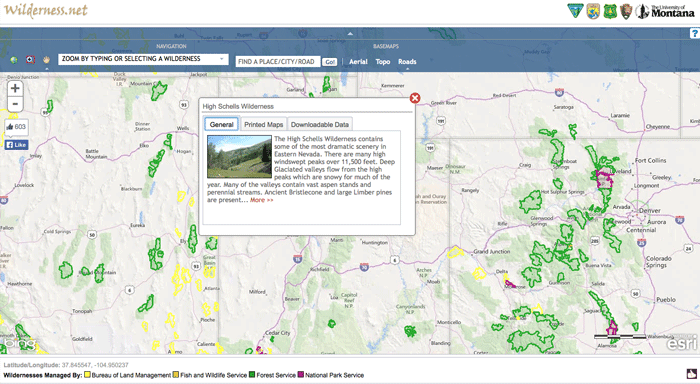Focus the Find a Place/City/Road field

(278, 62)
